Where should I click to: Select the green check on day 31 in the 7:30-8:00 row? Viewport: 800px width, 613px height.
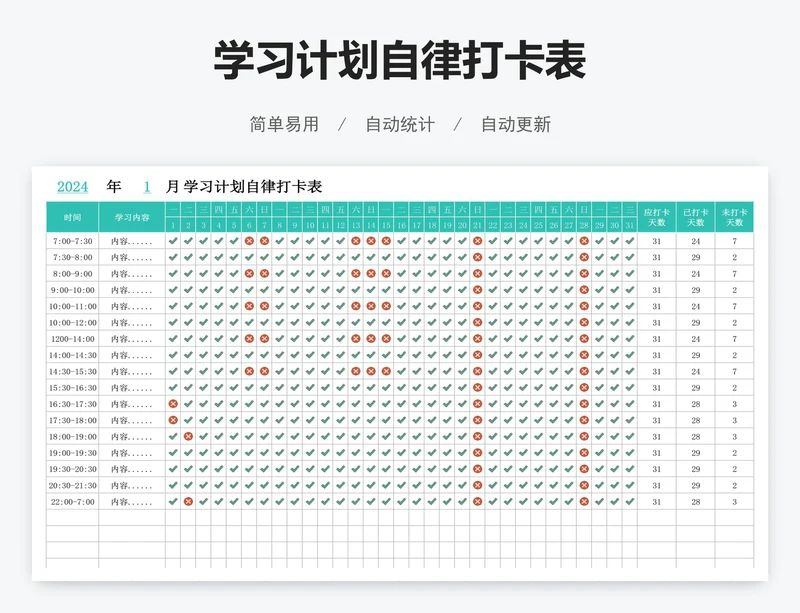(x=630, y=257)
